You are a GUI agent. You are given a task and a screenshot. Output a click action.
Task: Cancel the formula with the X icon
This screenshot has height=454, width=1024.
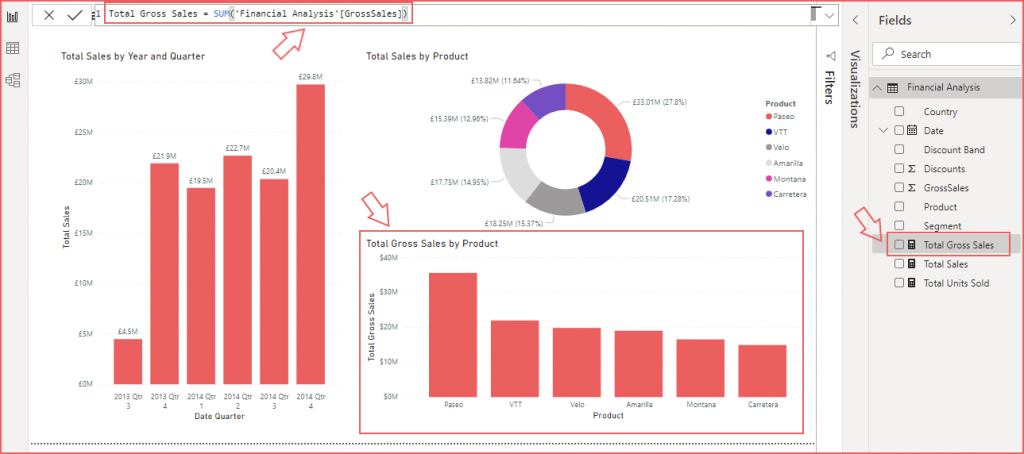coord(49,15)
